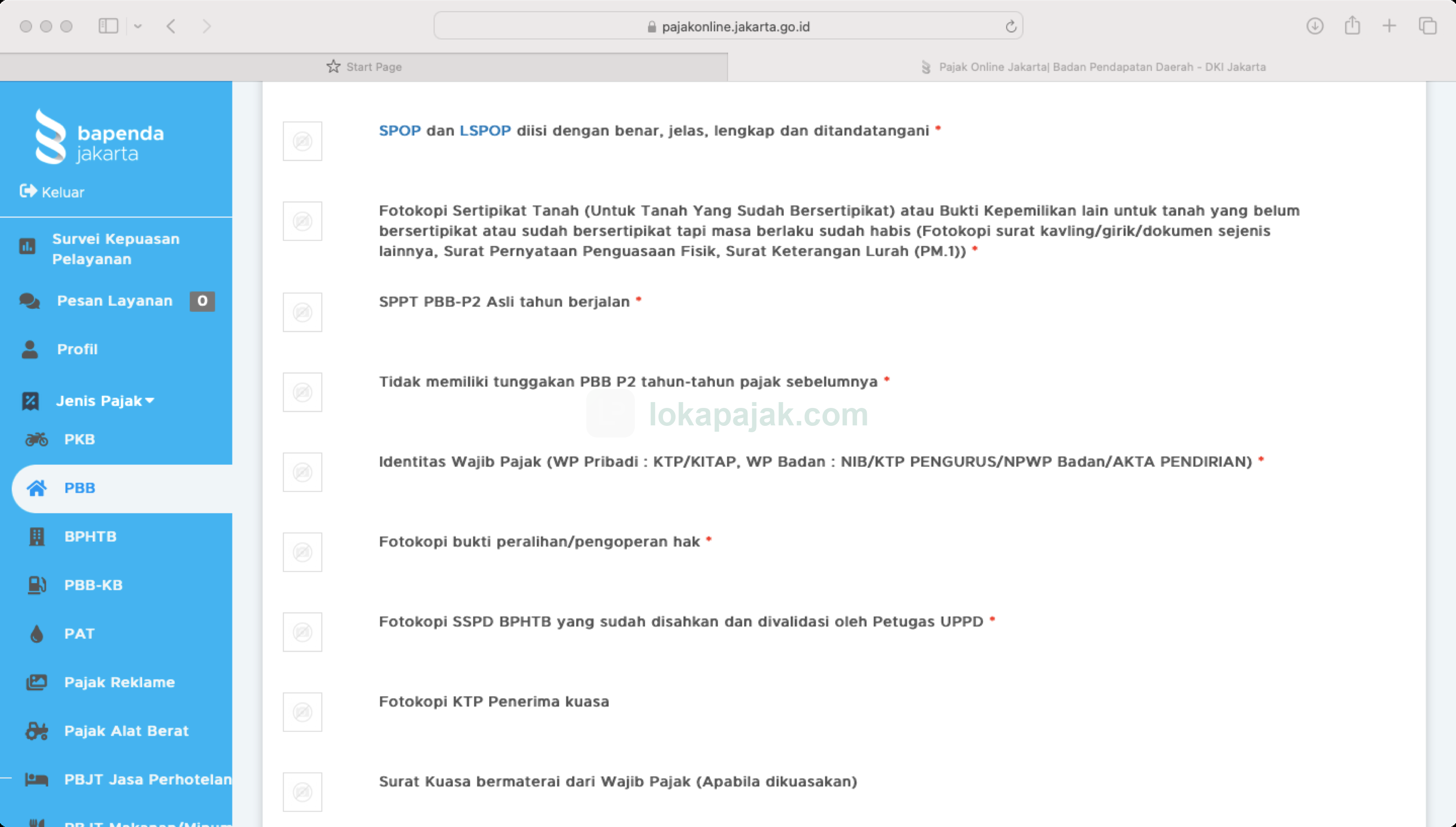Expand the Jenis Pajak dropdown caret
The image size is (1456, 827).
coord(150,401)
